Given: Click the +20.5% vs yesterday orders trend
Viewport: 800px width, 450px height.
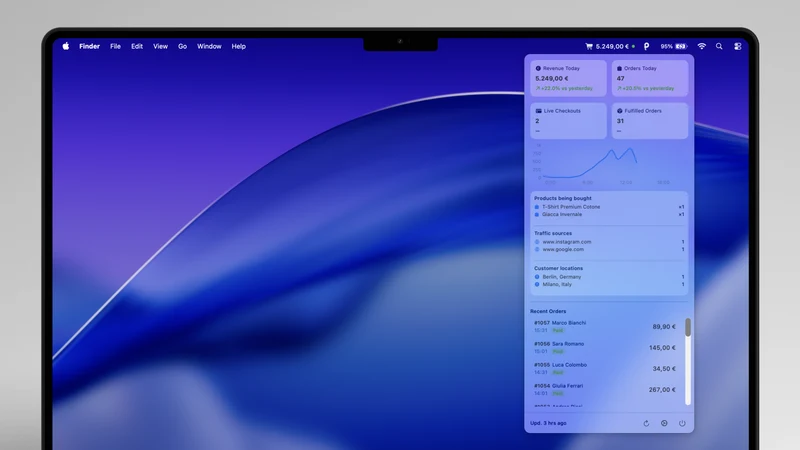Looking at the screenshot, I should coord(645,88).
